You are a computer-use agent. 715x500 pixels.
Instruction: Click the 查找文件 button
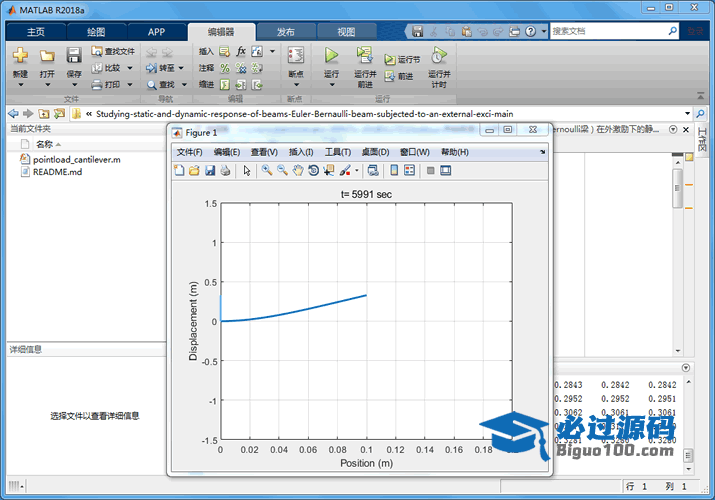point(113,52)
